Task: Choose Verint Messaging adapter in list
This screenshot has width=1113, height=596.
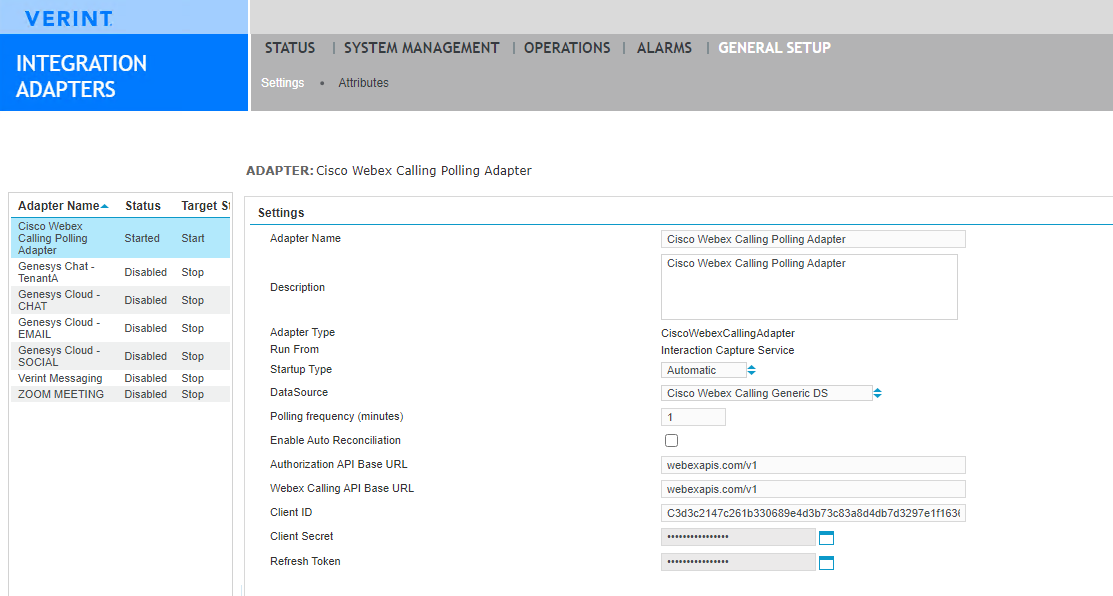Action: click(x=60, y=379)
